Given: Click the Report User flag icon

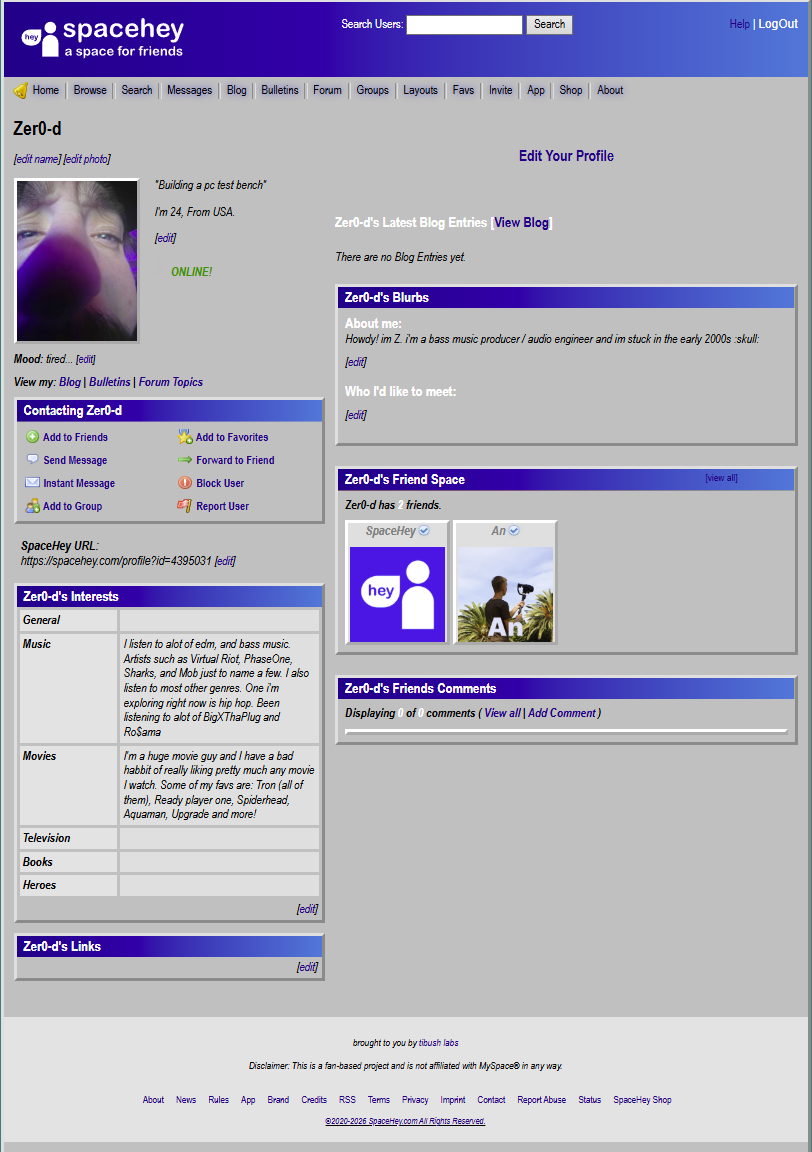Looking at the screenshot, I should 185,506.
